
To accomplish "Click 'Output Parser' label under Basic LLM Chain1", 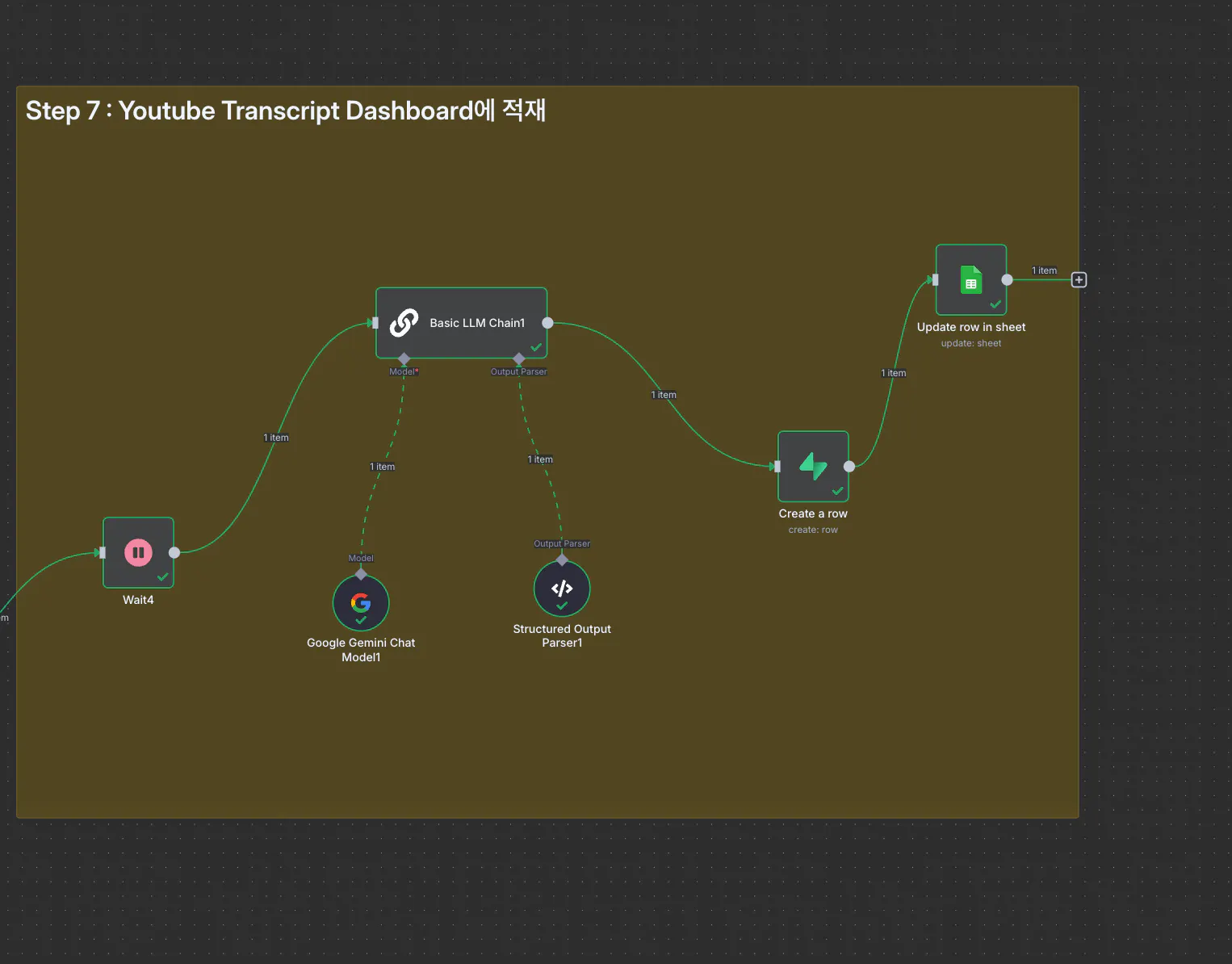I will tap(519, 371).
